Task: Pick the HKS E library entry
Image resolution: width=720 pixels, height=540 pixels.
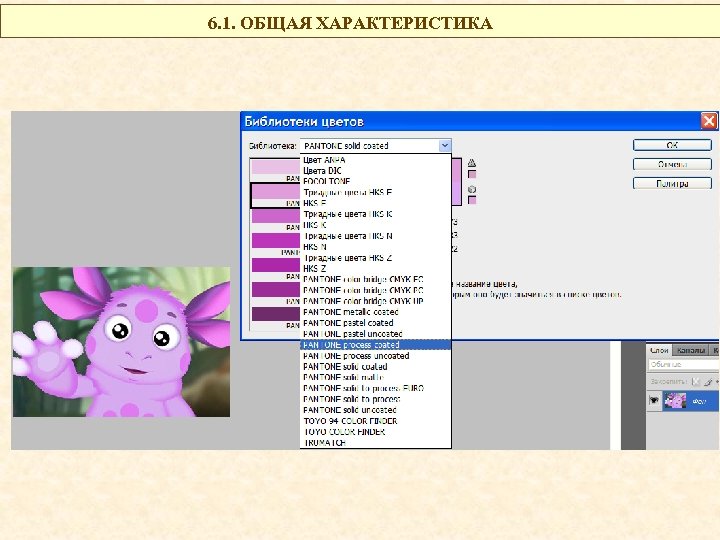Action: (x=376, y=203)
